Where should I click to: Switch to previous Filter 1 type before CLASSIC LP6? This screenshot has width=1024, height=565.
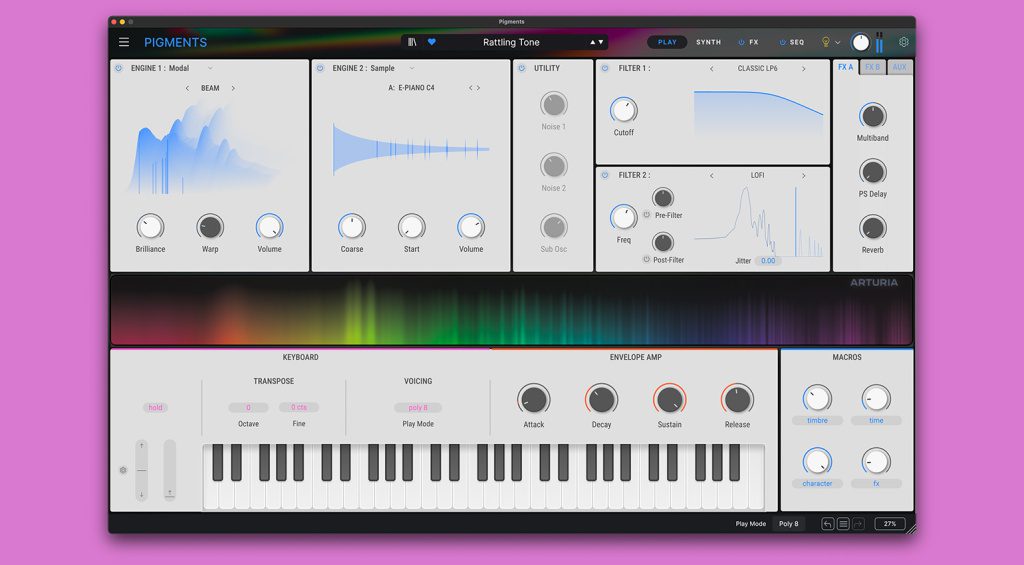[x=712, y=69]
